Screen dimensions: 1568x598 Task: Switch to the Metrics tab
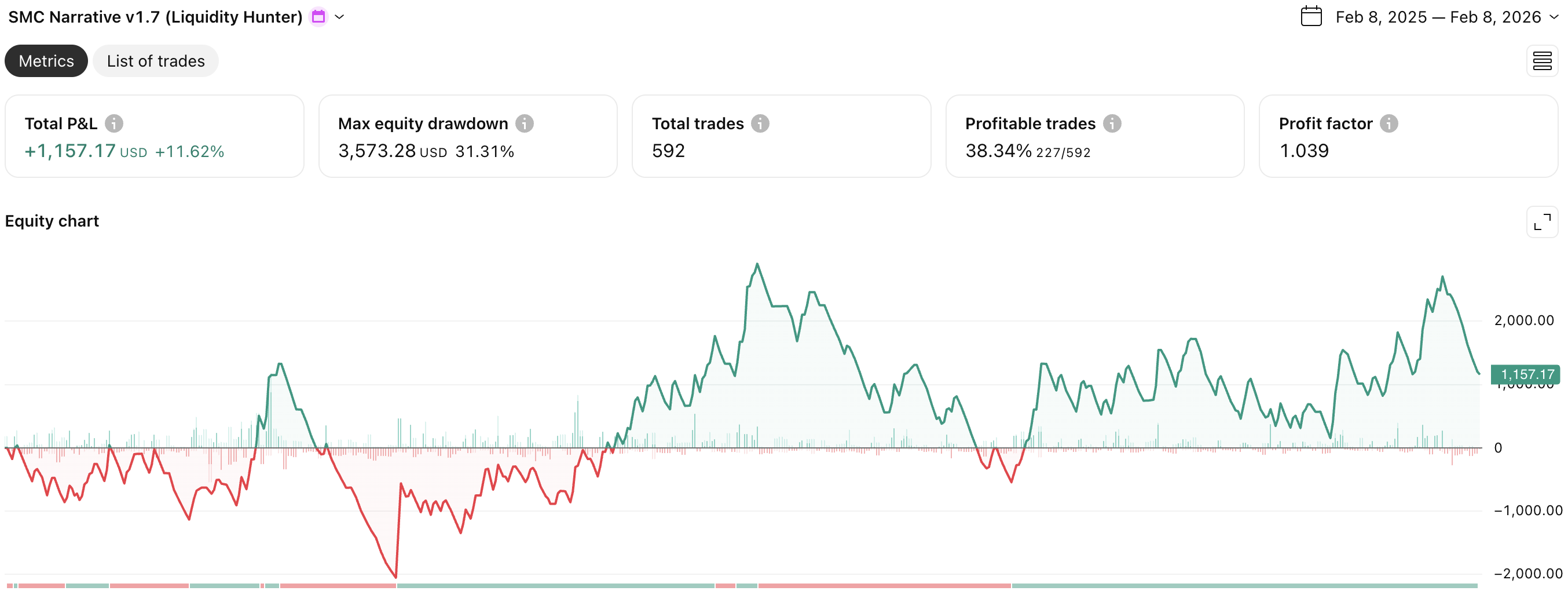pyautogui.click(x=46, y=61)
